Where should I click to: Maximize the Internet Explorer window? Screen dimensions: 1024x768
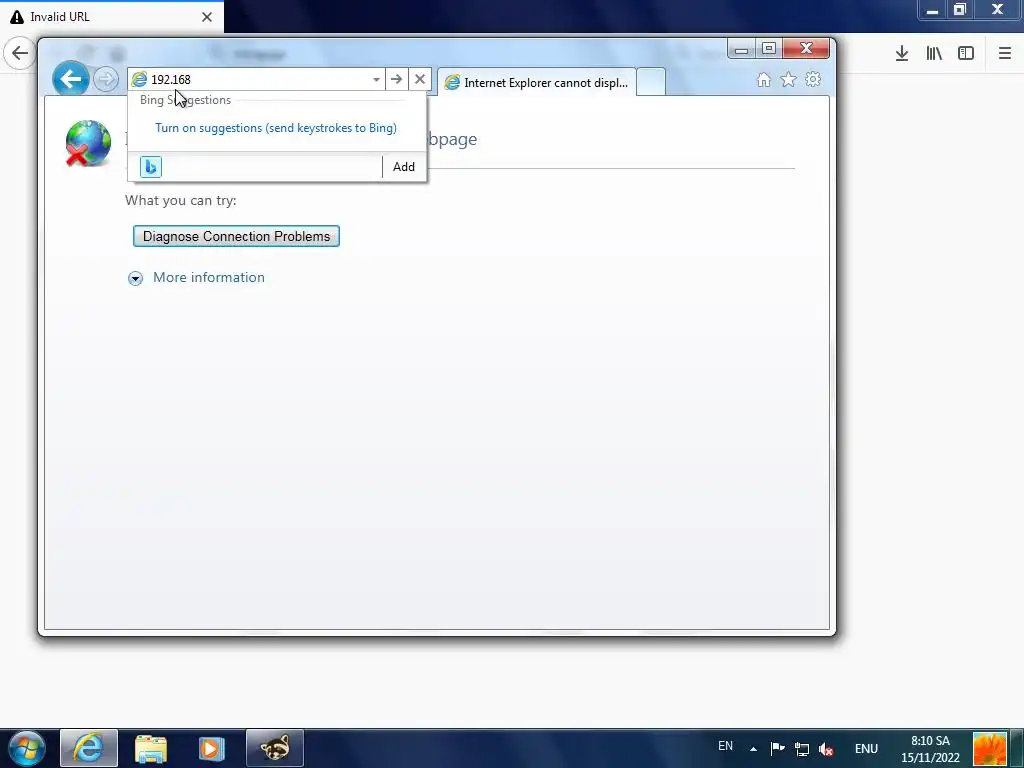pyautogui.click(x=769, y=49)
